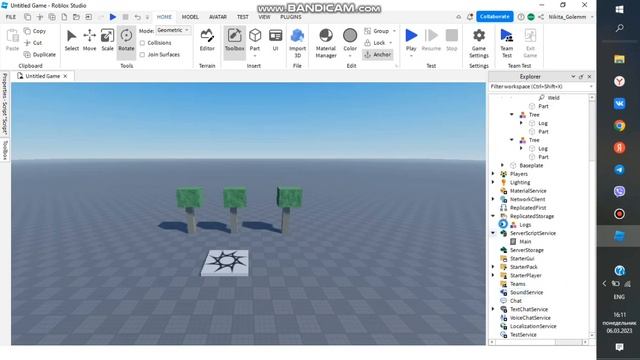Screen dimensions: 640x360
Task: Expand the Players service
Action: tap(493, 174)
